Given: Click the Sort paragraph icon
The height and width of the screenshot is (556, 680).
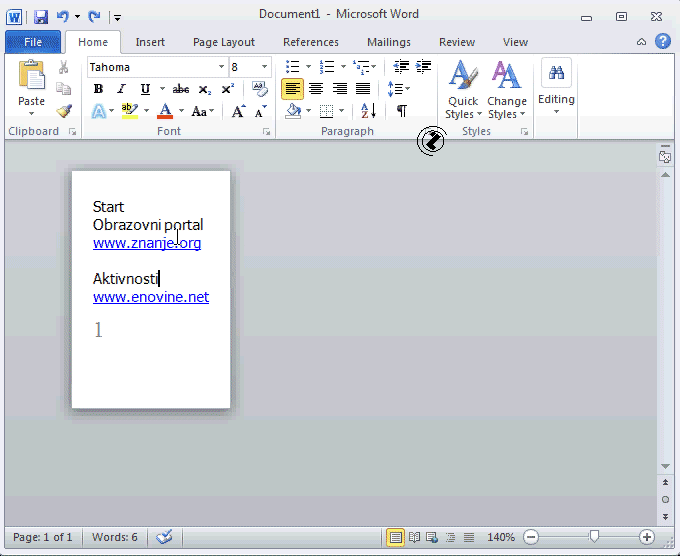Looking at the screenshot, I should pos(367,111).
